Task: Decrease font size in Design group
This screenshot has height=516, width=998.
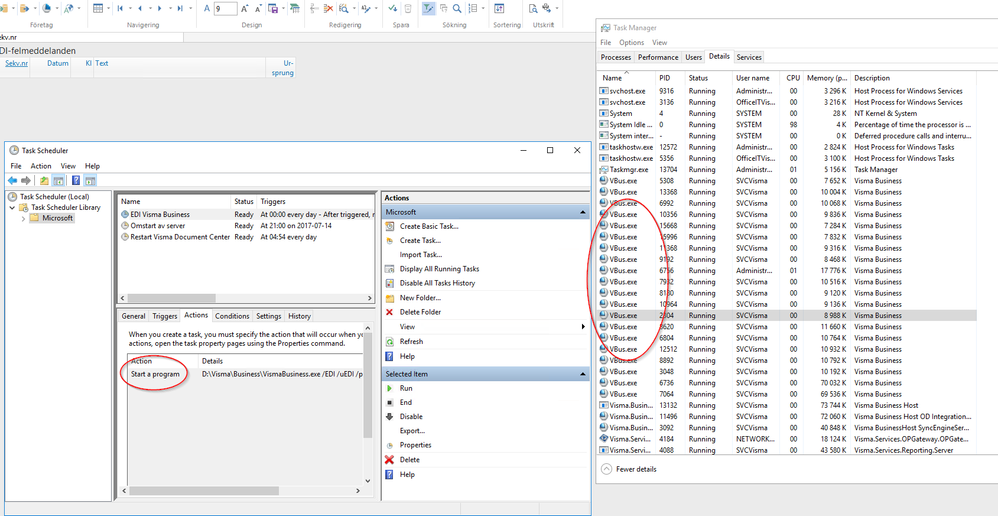Action: pyautogui.click(x=258, y=8)
